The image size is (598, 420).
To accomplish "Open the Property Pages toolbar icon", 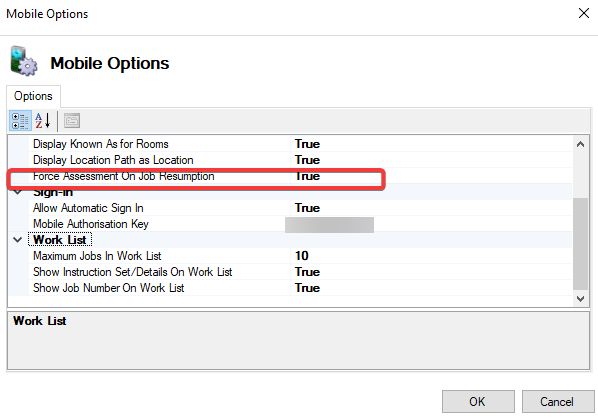I will (x=72, y=121).
